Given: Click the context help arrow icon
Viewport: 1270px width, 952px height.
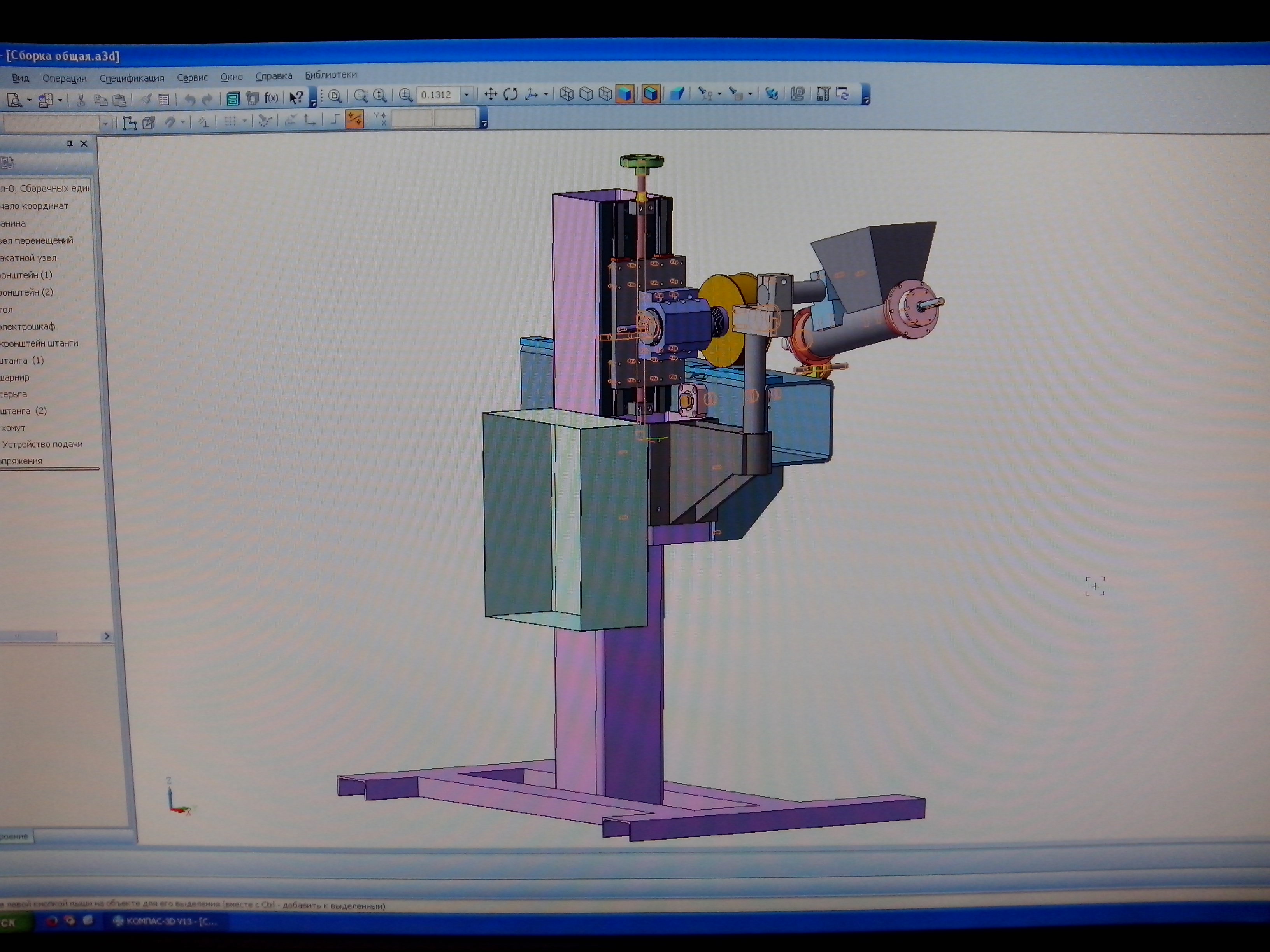Looking at the screenshot, I should tap(296, 98).
